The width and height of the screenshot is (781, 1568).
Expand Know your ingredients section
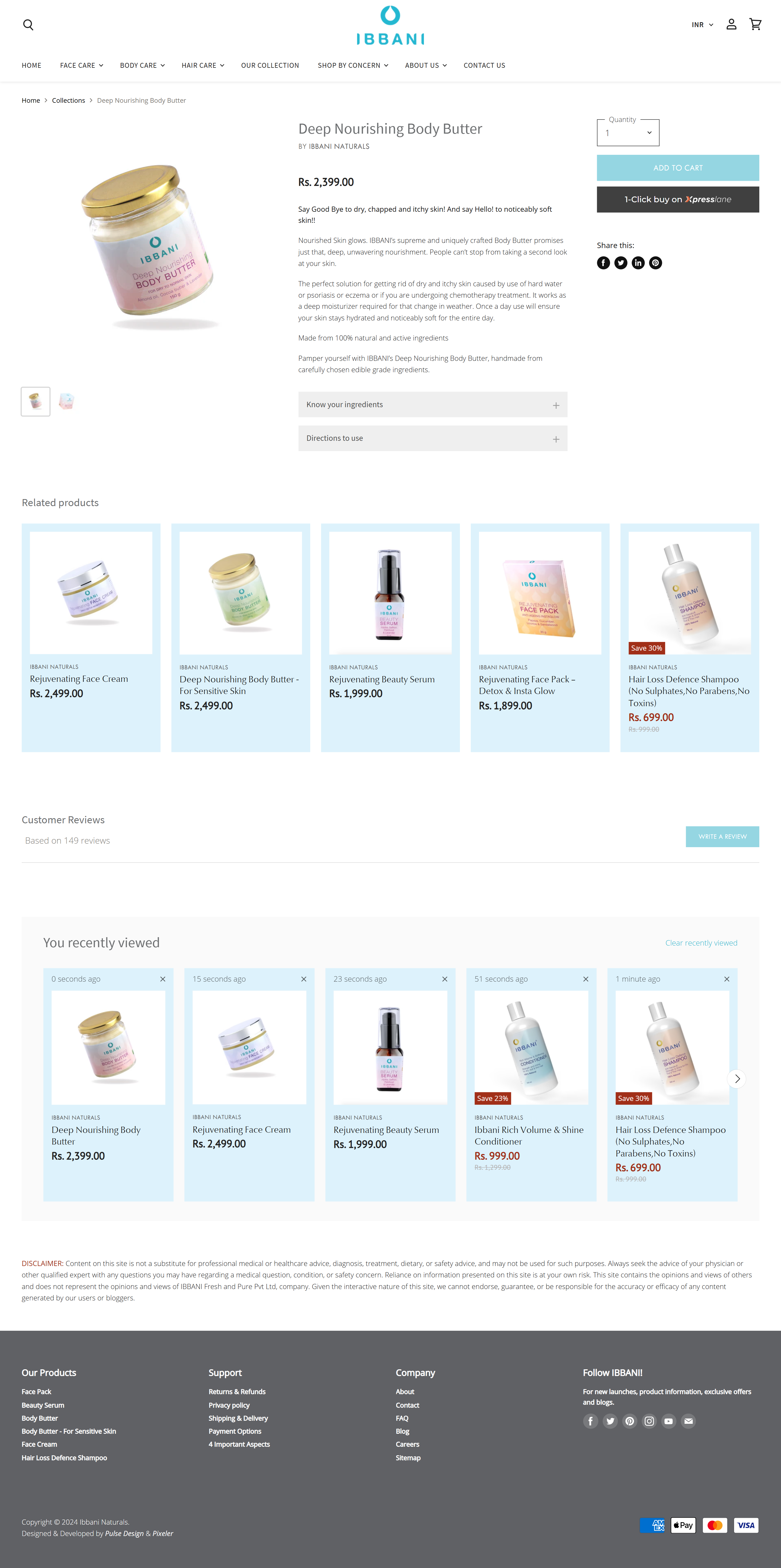point(433,405)
